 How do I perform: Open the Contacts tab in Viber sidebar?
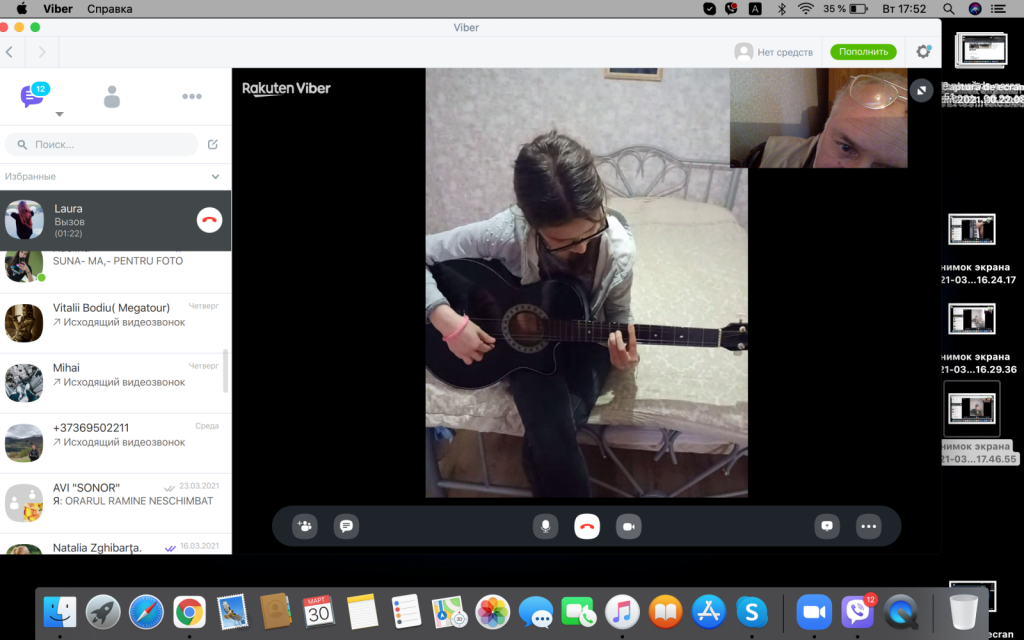[x=112, y=97]
